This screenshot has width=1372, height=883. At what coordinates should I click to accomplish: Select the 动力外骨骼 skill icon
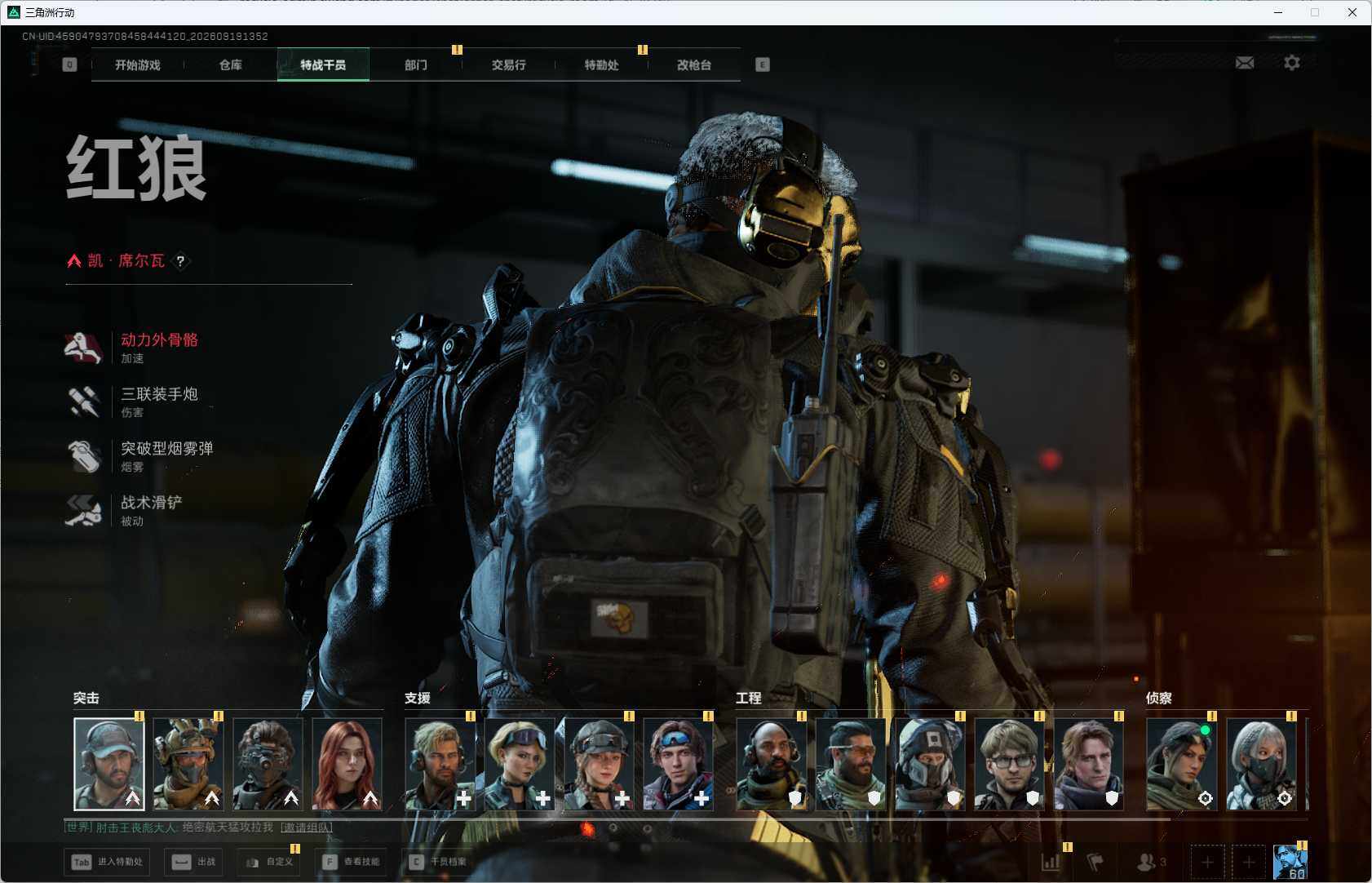[83, 348]
